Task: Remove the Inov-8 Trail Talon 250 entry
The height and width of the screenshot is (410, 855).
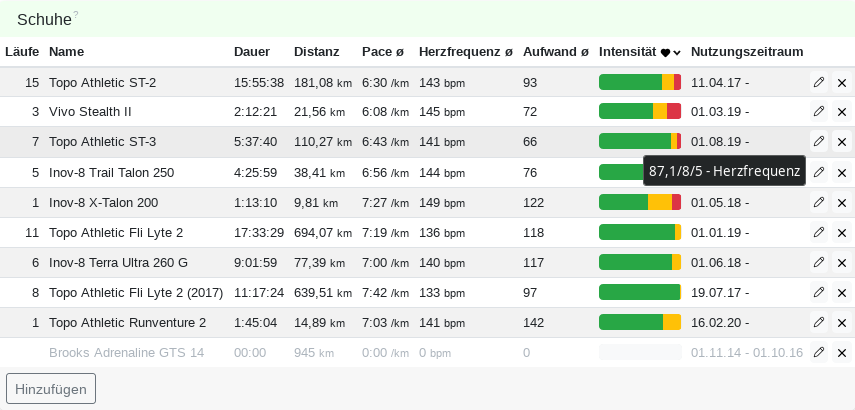Action: [841, 172]
